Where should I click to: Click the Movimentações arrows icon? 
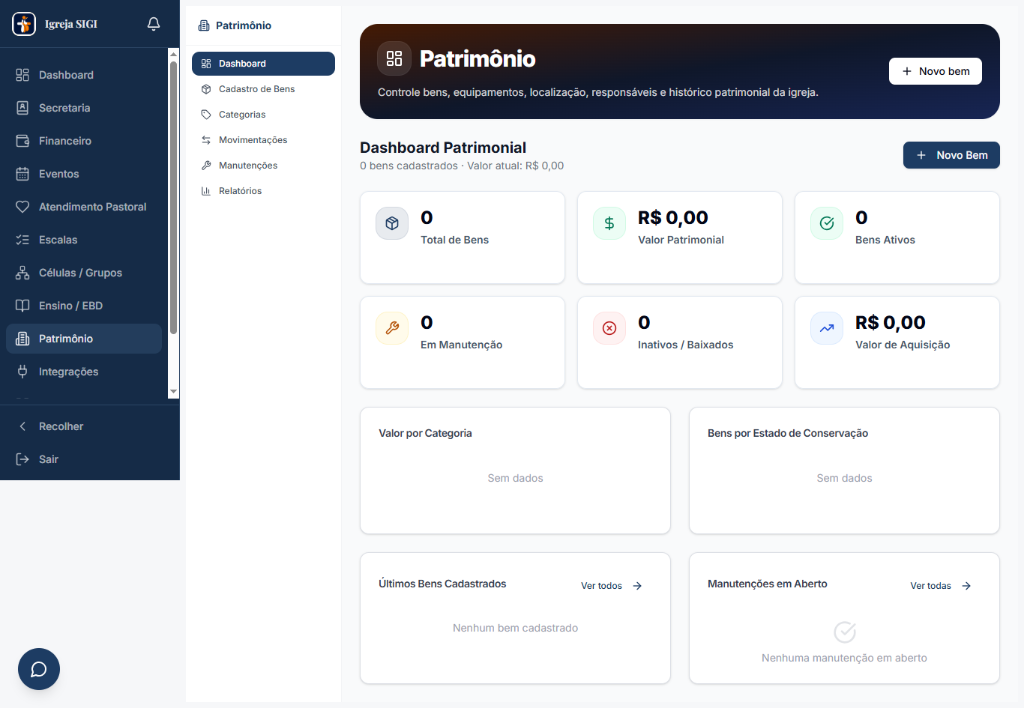tap(206, 140)
